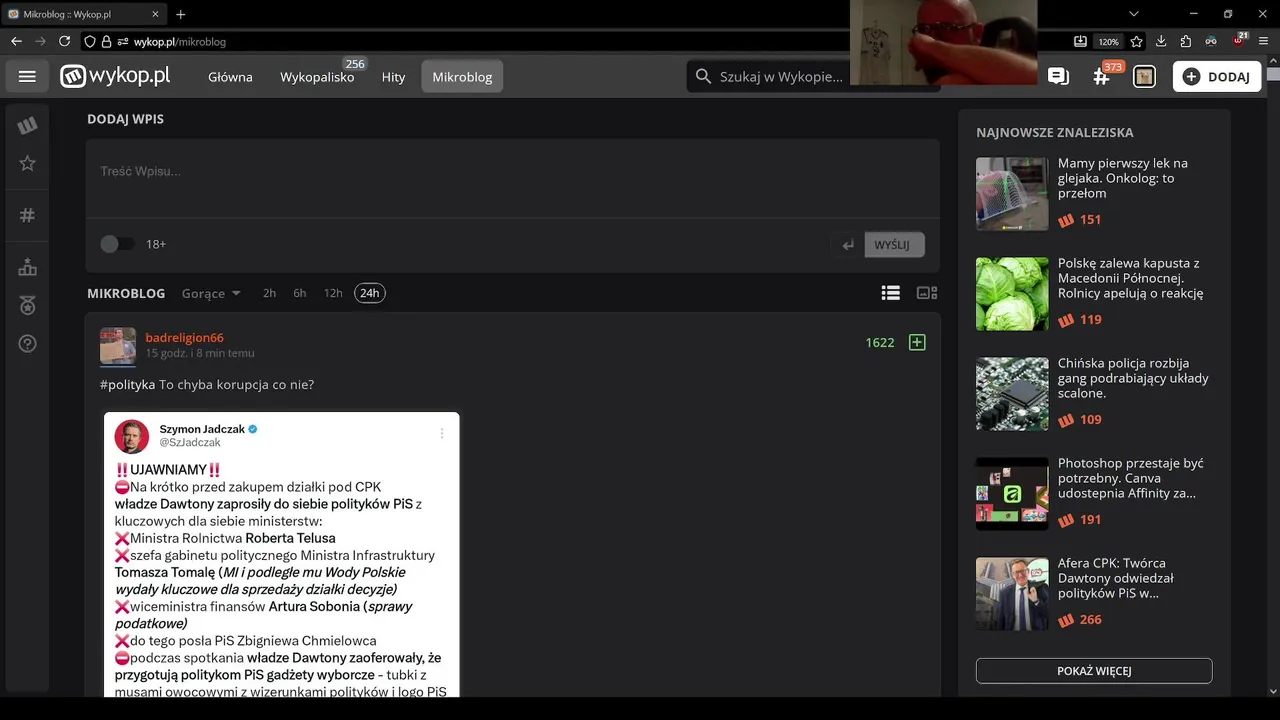Select the Mikroblog :: Wykop.pl browser tab
Viewport: 1280px width, 720px height.
[82, 14]
